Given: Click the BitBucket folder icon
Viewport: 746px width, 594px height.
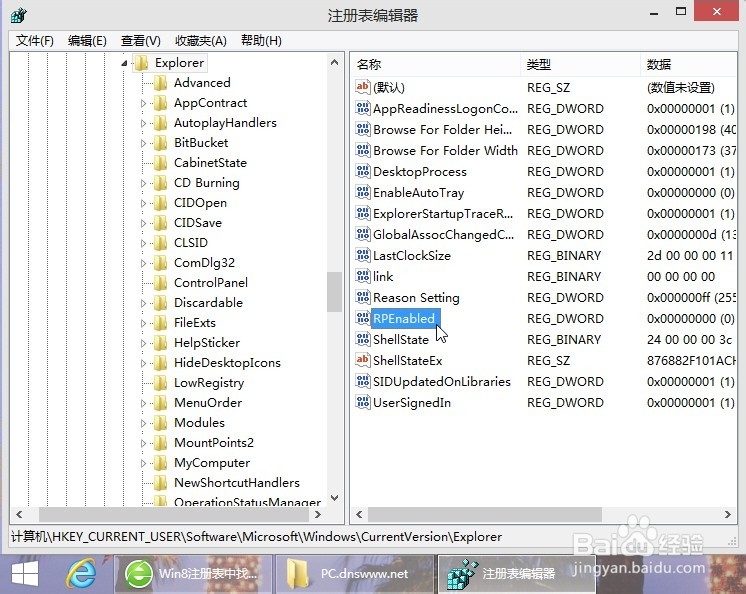Looking at the screenshot, I should pyautogui.click(x=161, y=143).
